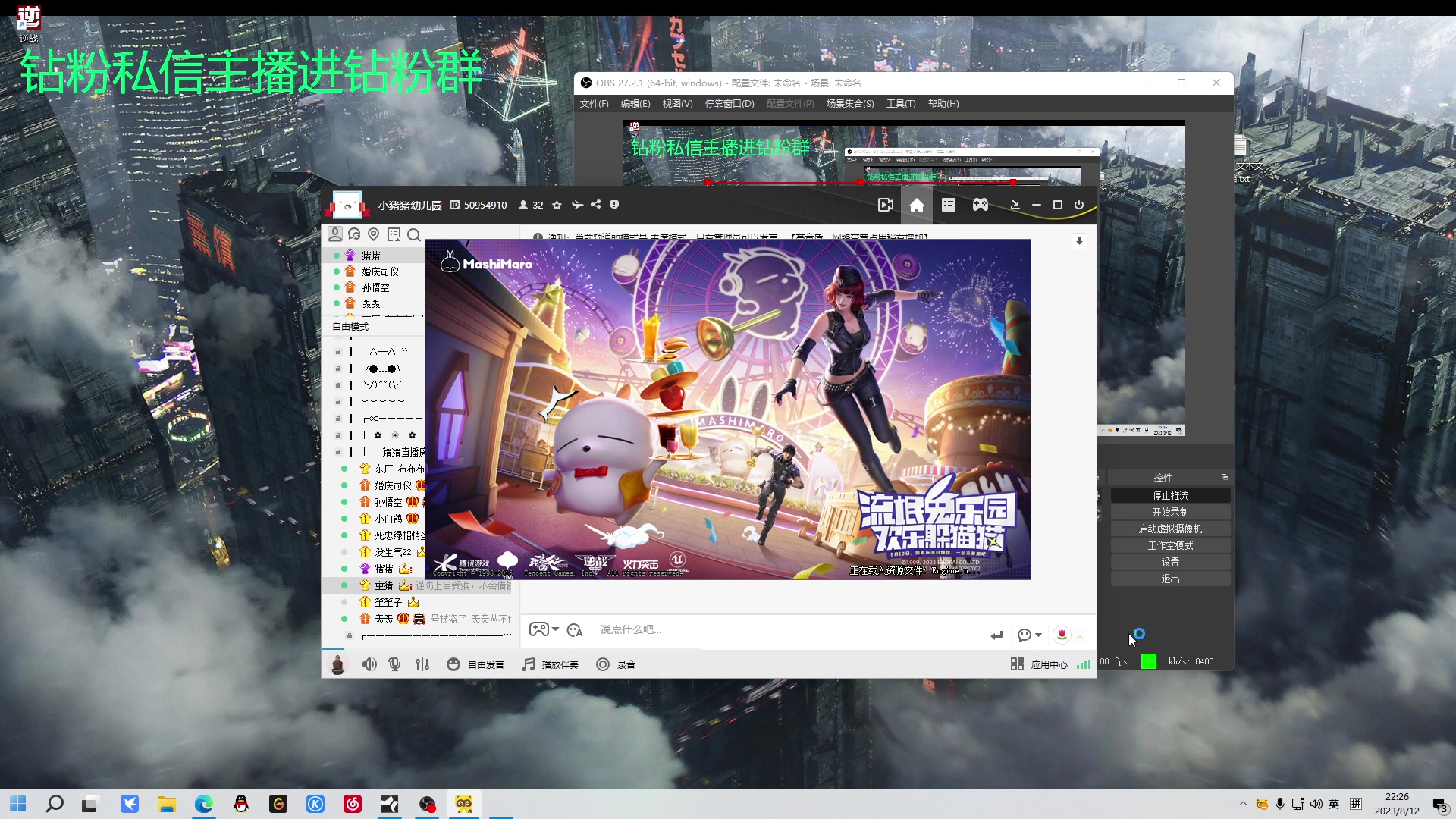Image resolution: width=1456 pixels, height=819 pixels.
Task: Select the member list icon in the channel sidebar
Action: (x=335, y=234)
